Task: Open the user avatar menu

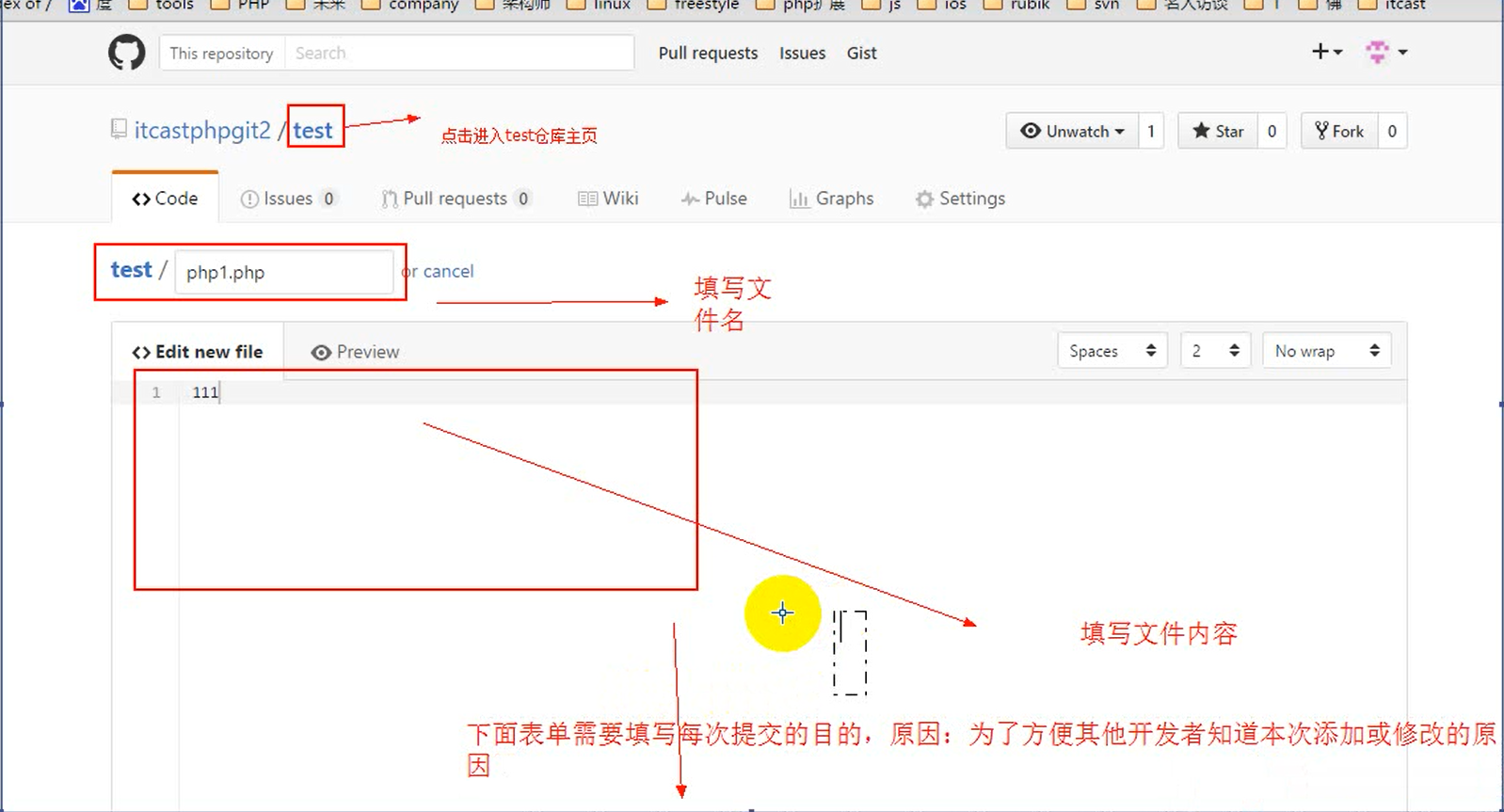Action: click(x=1386, y=52)
